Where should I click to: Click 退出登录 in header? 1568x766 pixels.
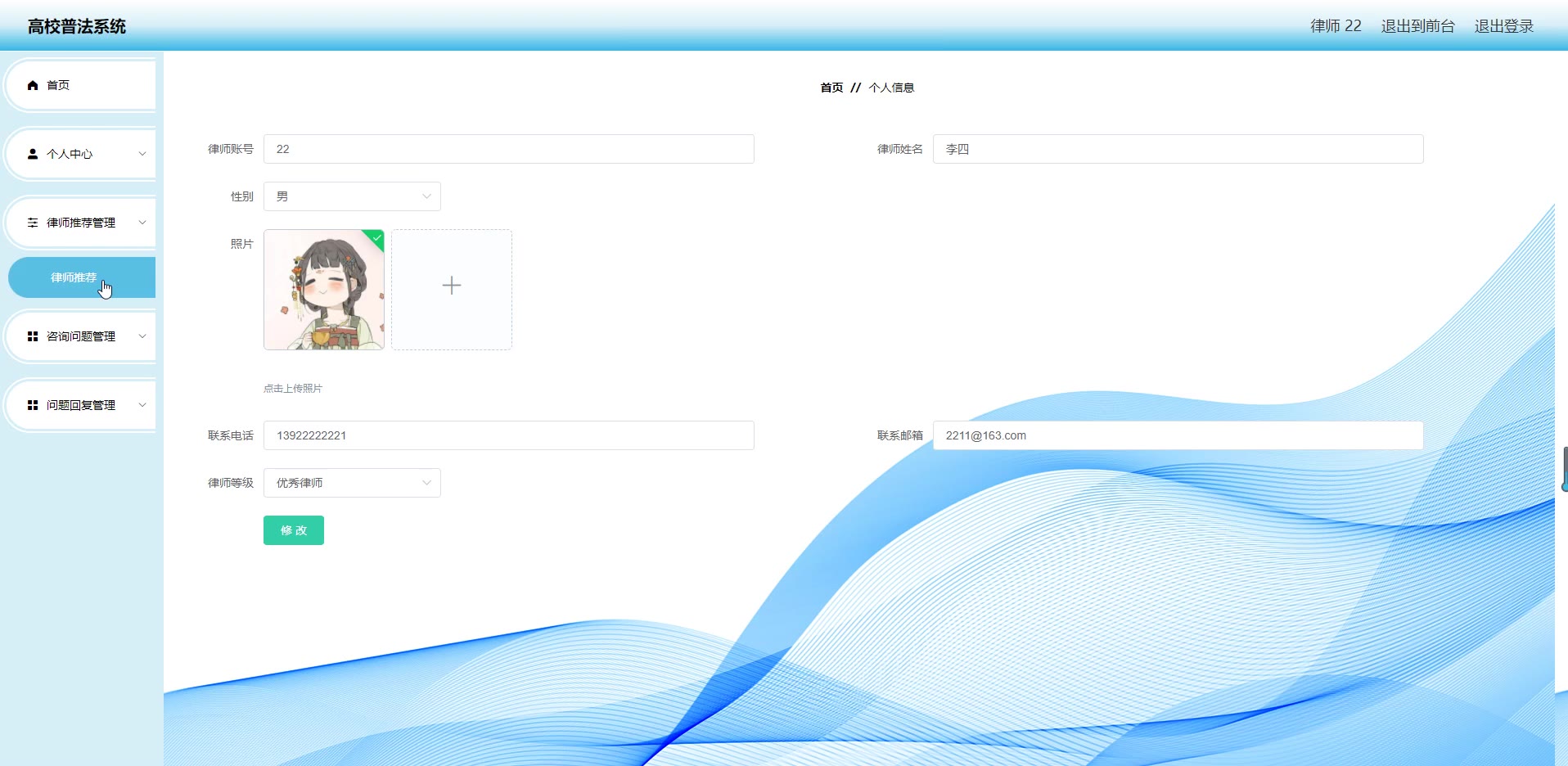tap(1504, 26)
